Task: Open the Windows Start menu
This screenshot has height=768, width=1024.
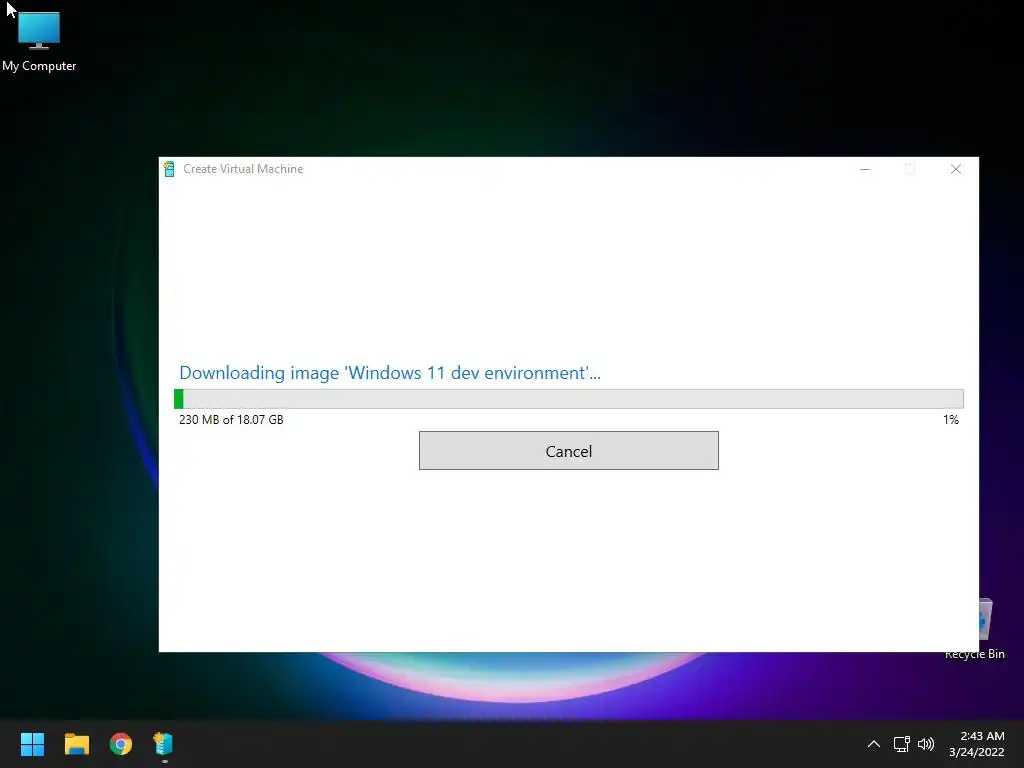Action: point(32,744)
